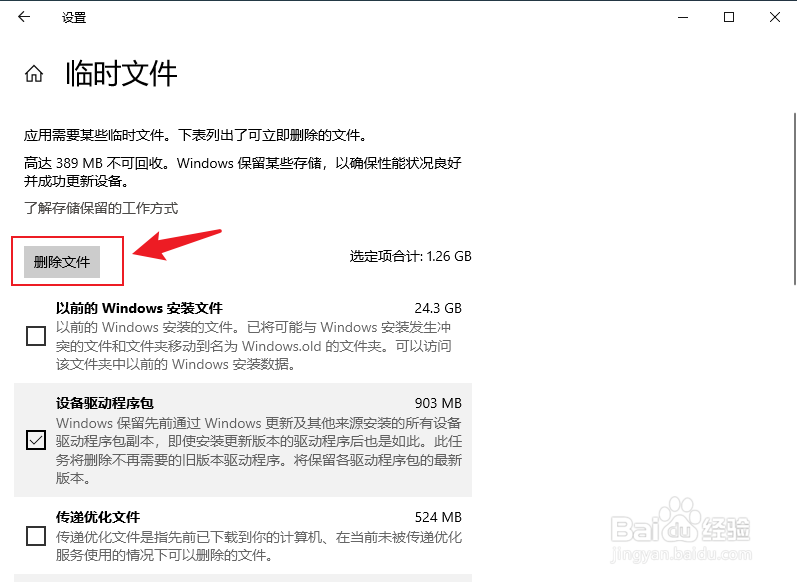The width and height of the screenshot is (797, 582).
Task: Uncheck the 设备驱动程序包 checkbox
Action: [x=36, y=440]
